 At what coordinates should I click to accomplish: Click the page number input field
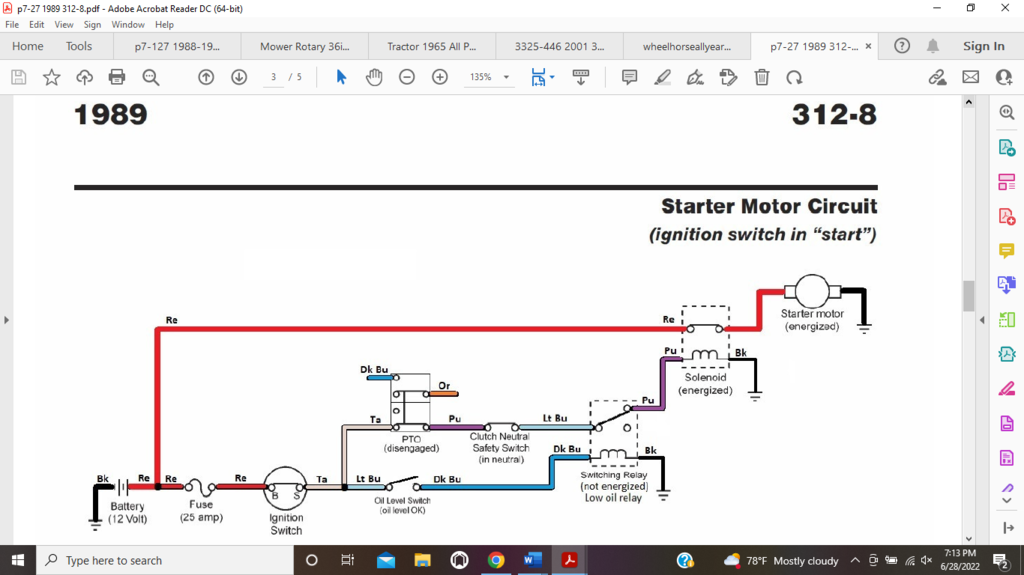[x=273, y=77]
